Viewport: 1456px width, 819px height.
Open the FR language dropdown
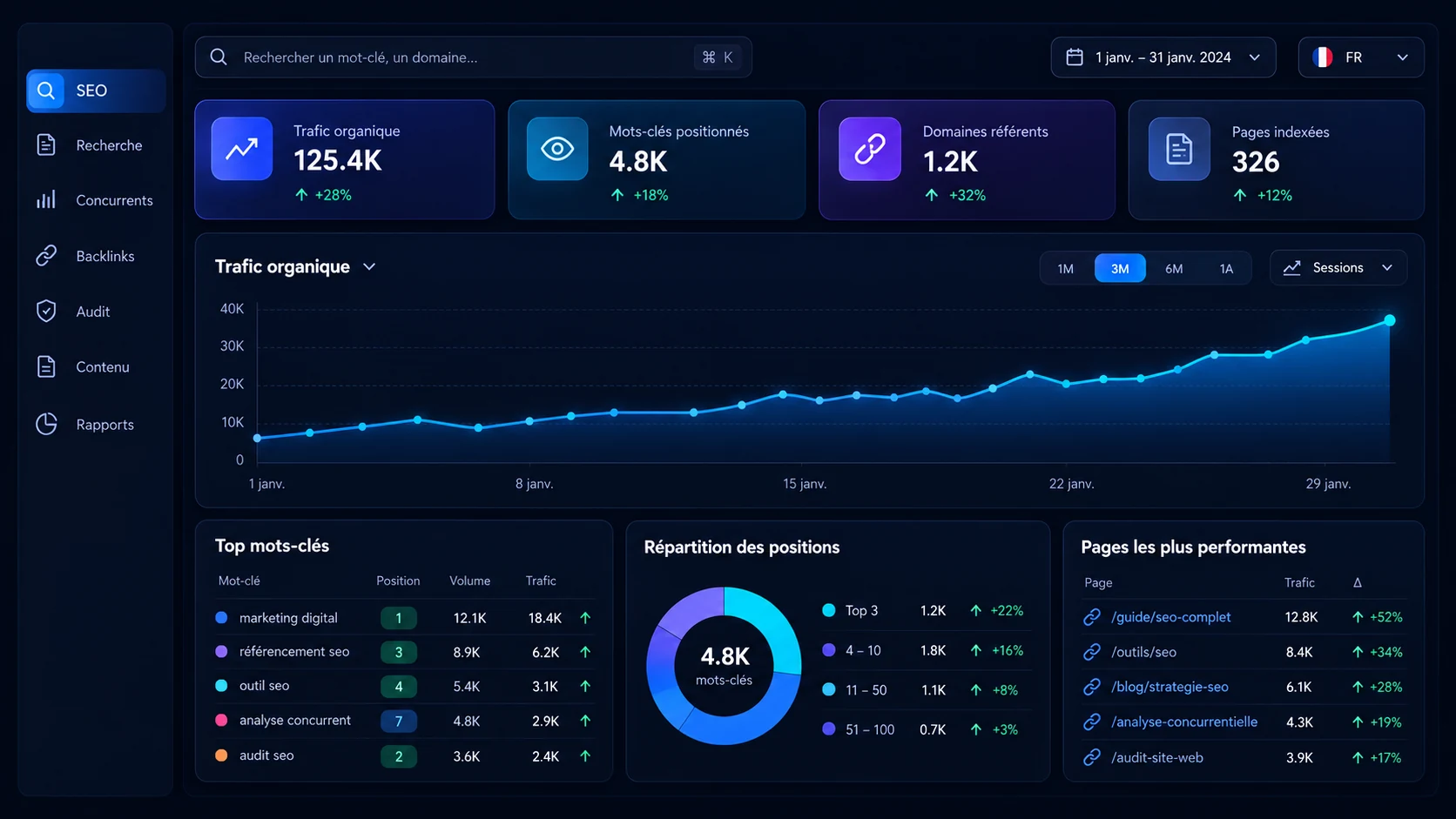click(1361, 57)
